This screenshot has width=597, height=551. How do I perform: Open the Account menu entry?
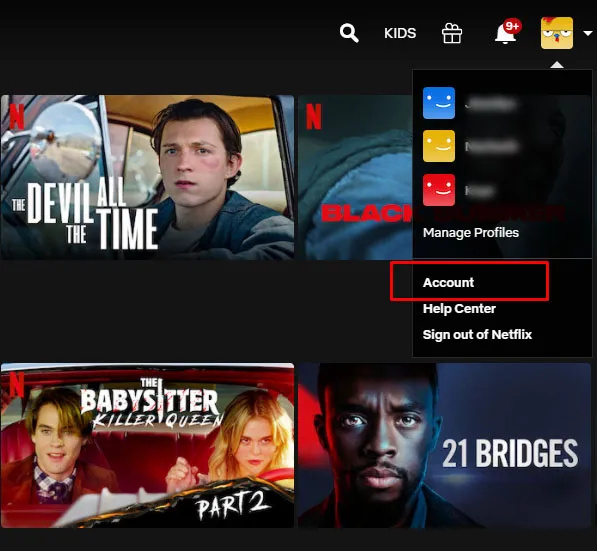(x=448, y=282)
